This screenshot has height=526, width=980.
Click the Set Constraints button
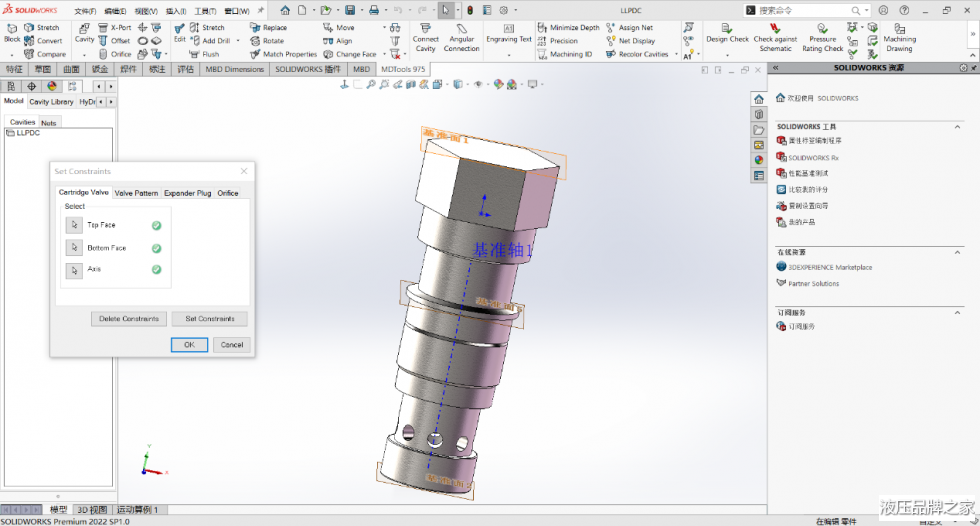click(210, 319)
